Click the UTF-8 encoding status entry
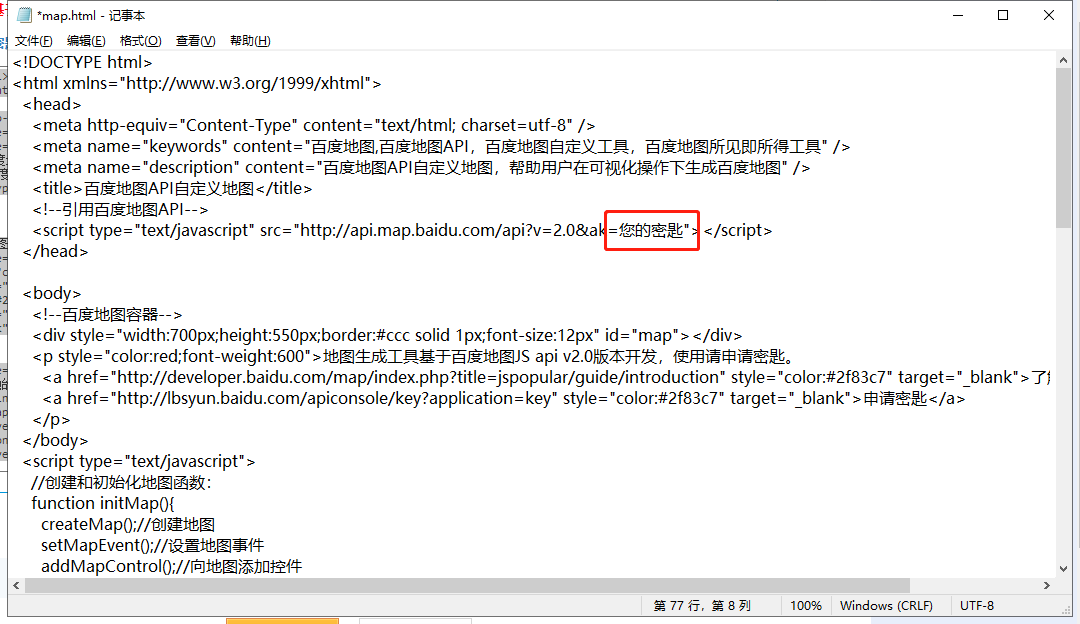Image resolution: width=1080 pixels, height=624 pixels. click(977, 606)
